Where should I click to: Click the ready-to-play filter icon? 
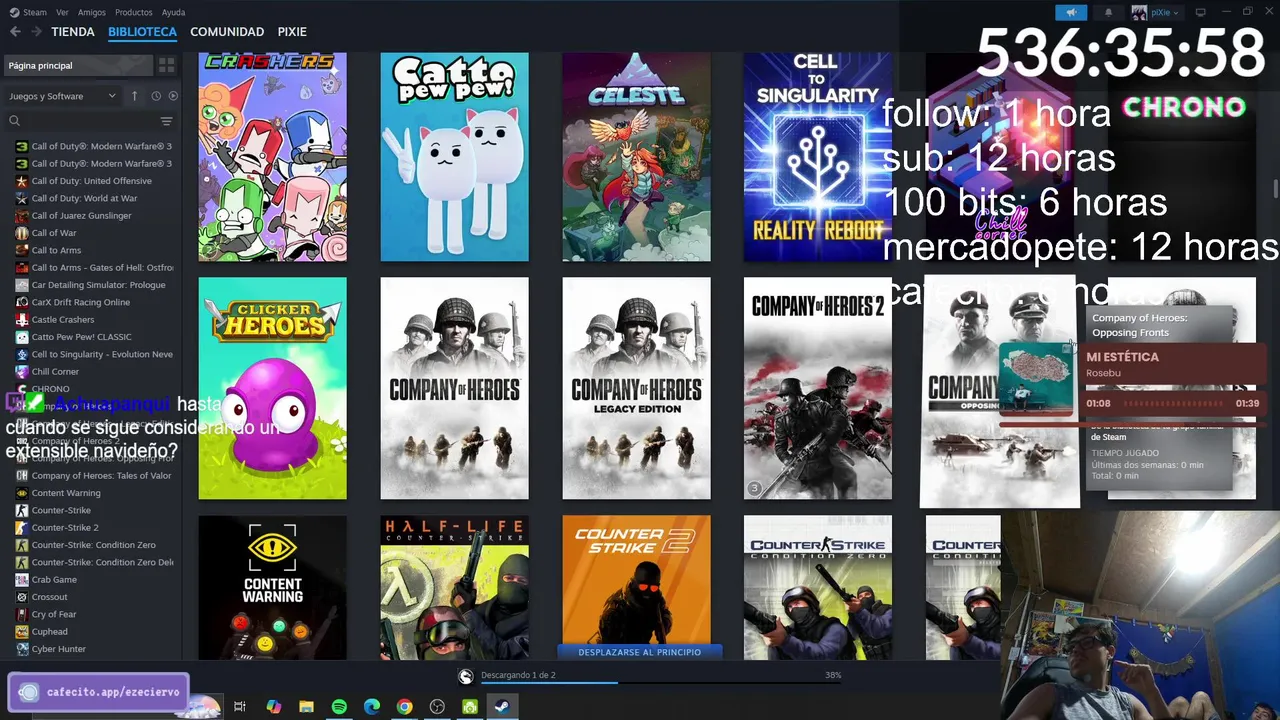(173, 96)
